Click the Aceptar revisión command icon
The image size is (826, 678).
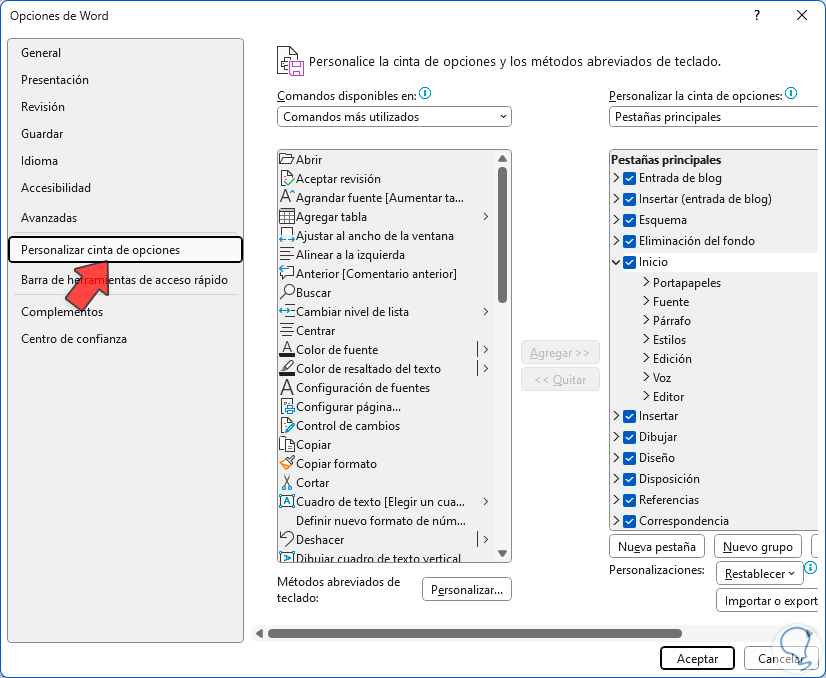pos(287,178)
